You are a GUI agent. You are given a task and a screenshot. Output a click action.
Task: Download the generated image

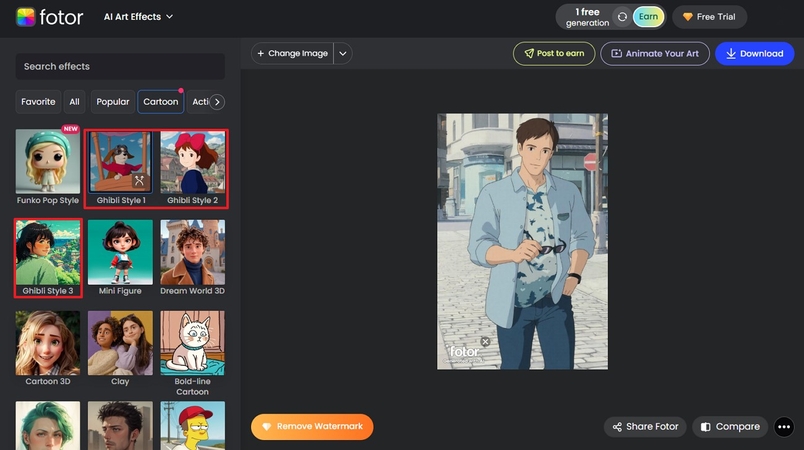point(754,53)
